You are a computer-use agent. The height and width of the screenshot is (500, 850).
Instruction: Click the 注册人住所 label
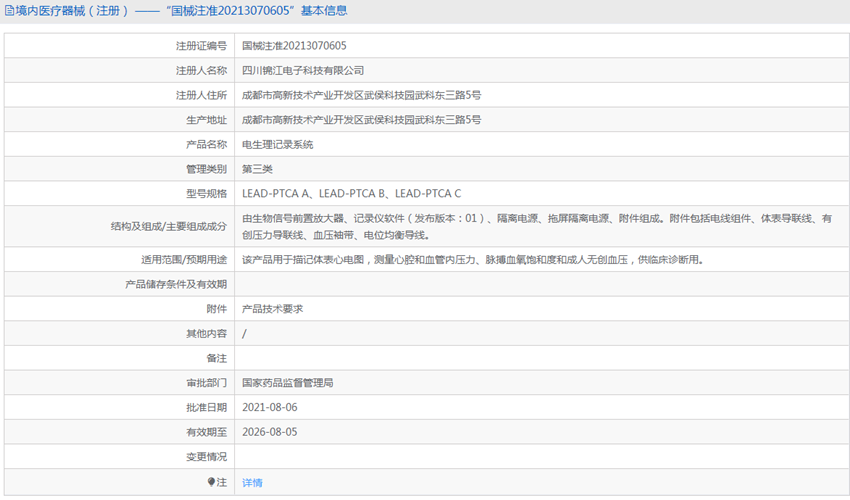[x=201, y=95]
